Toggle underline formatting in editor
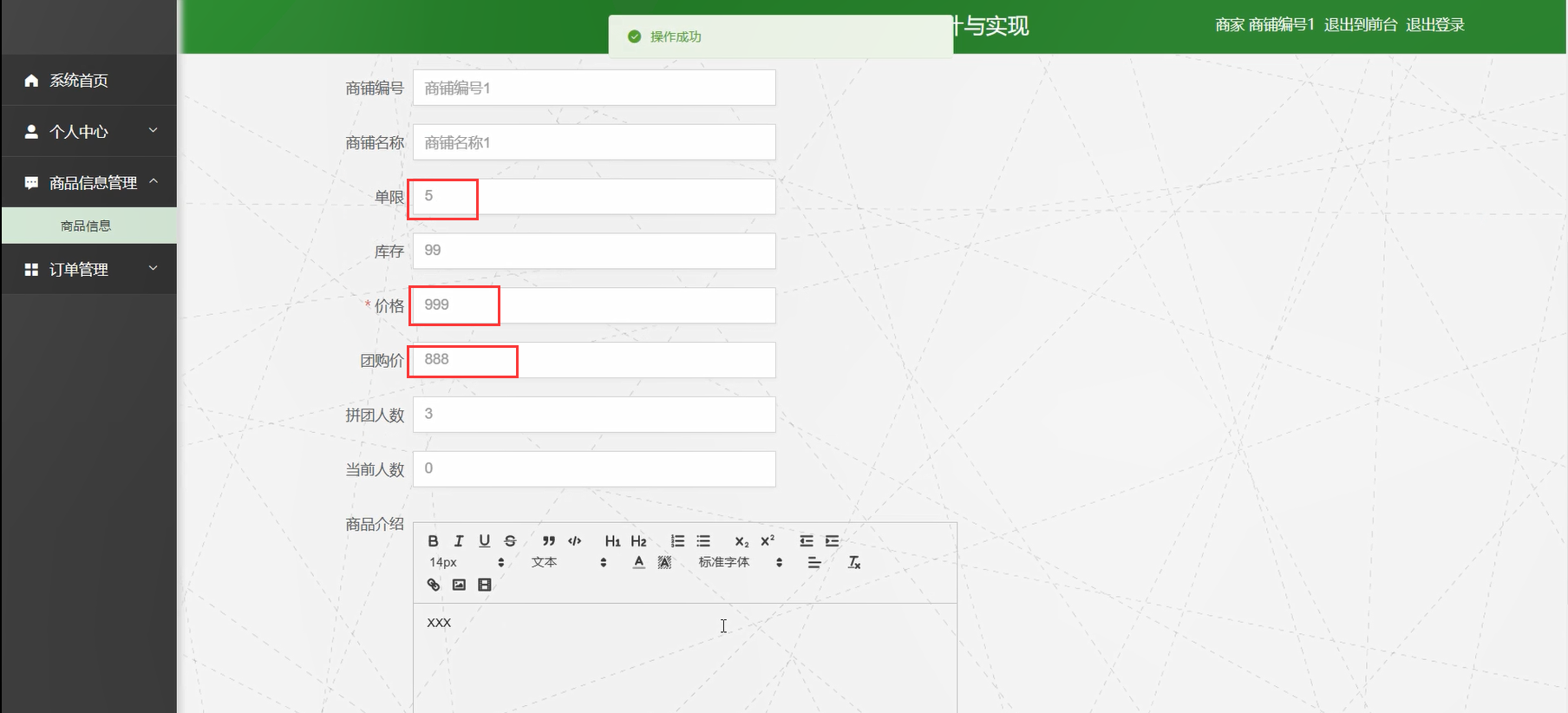This screenshot has height=713, width=1568. (485, 540)
